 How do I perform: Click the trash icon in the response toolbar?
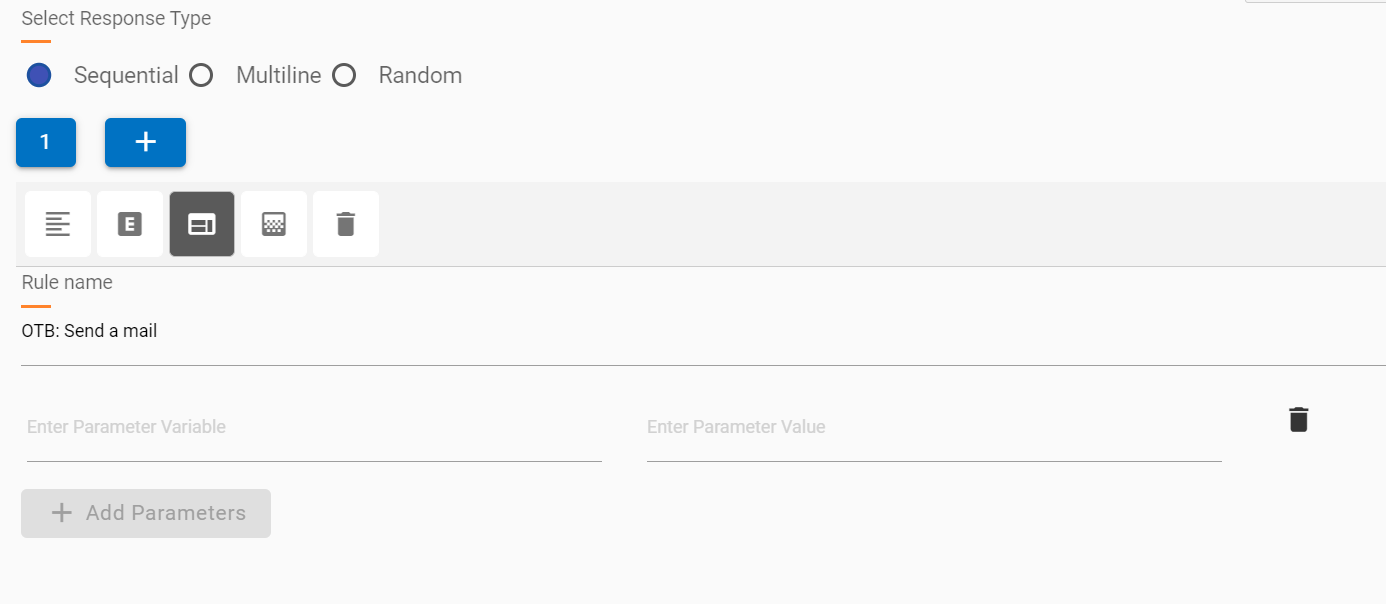(x=346, y=224)
